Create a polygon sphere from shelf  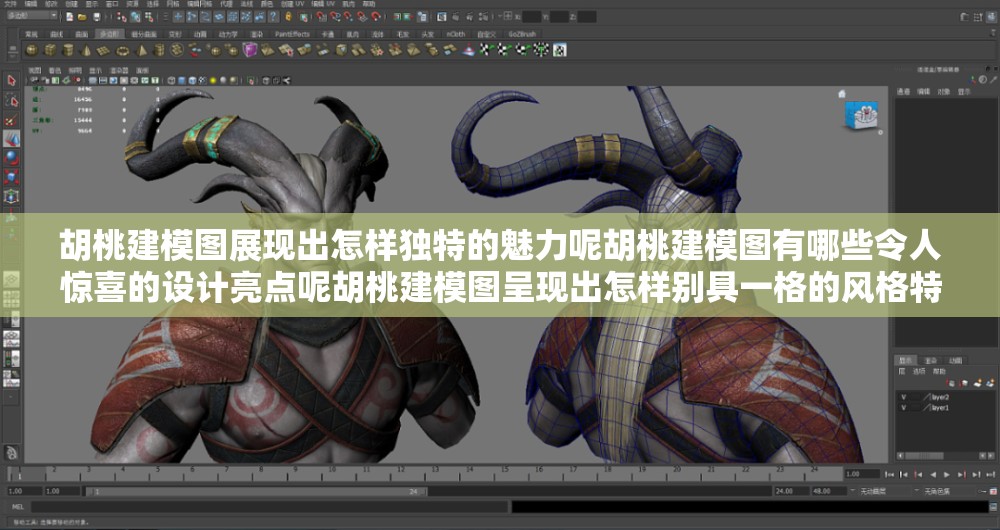[x=32, y=50]
